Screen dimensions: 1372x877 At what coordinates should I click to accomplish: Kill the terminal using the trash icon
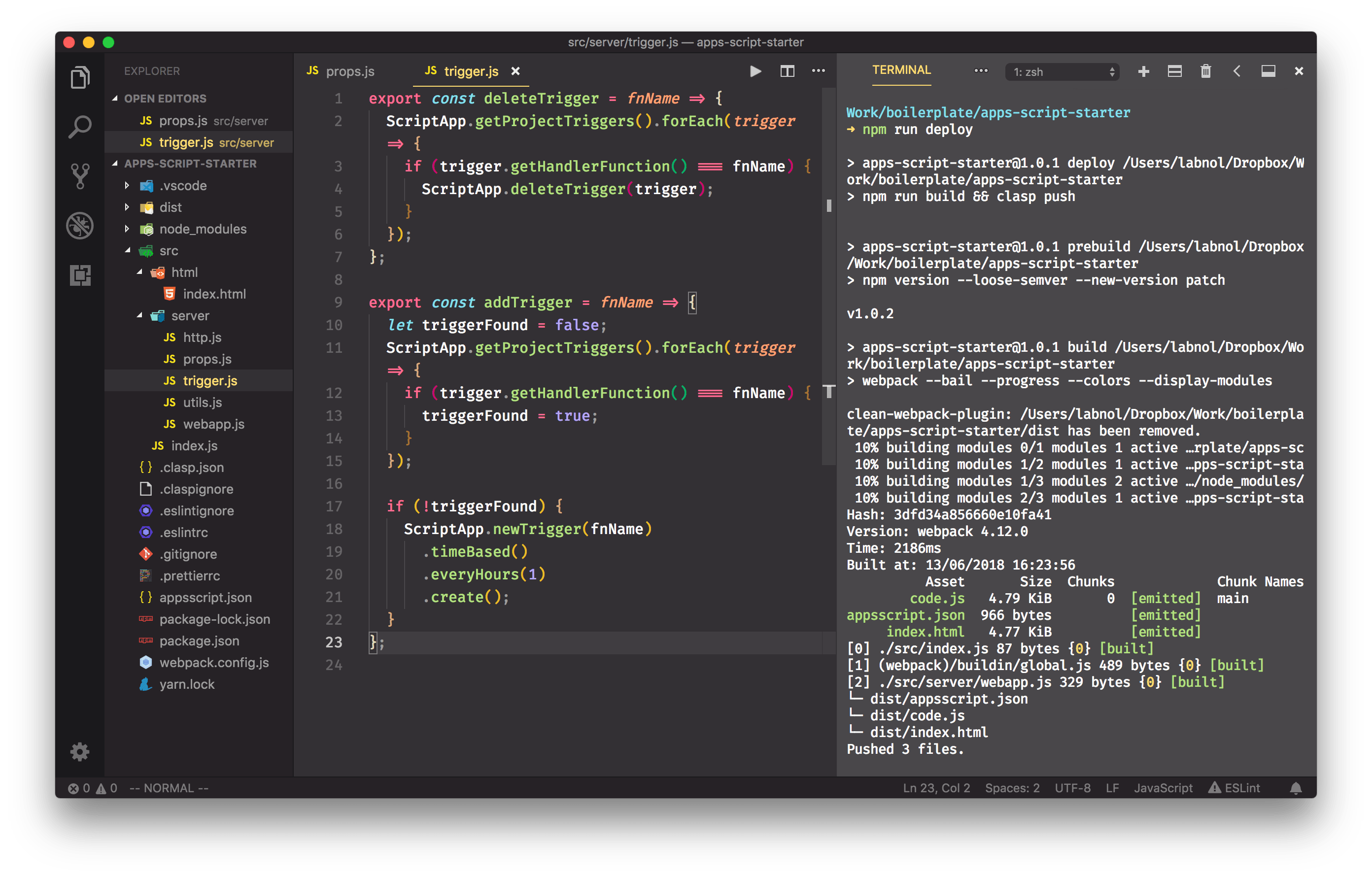(1205, 70)
